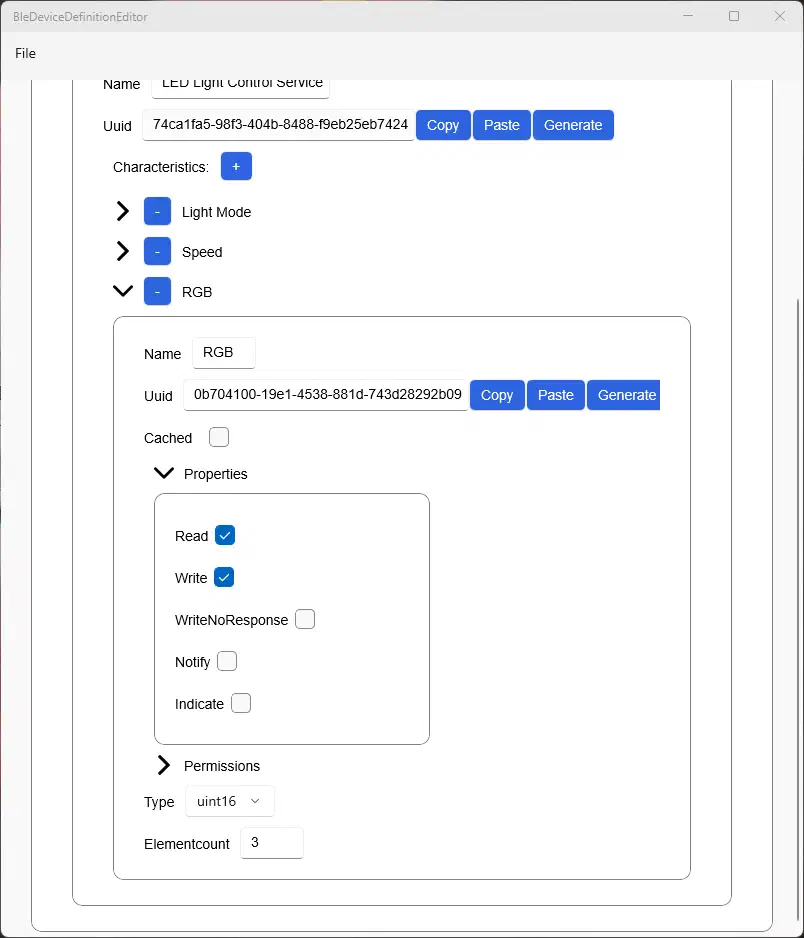Click the RGB Name input field
The image size is (804, 938).
[224, 353]
